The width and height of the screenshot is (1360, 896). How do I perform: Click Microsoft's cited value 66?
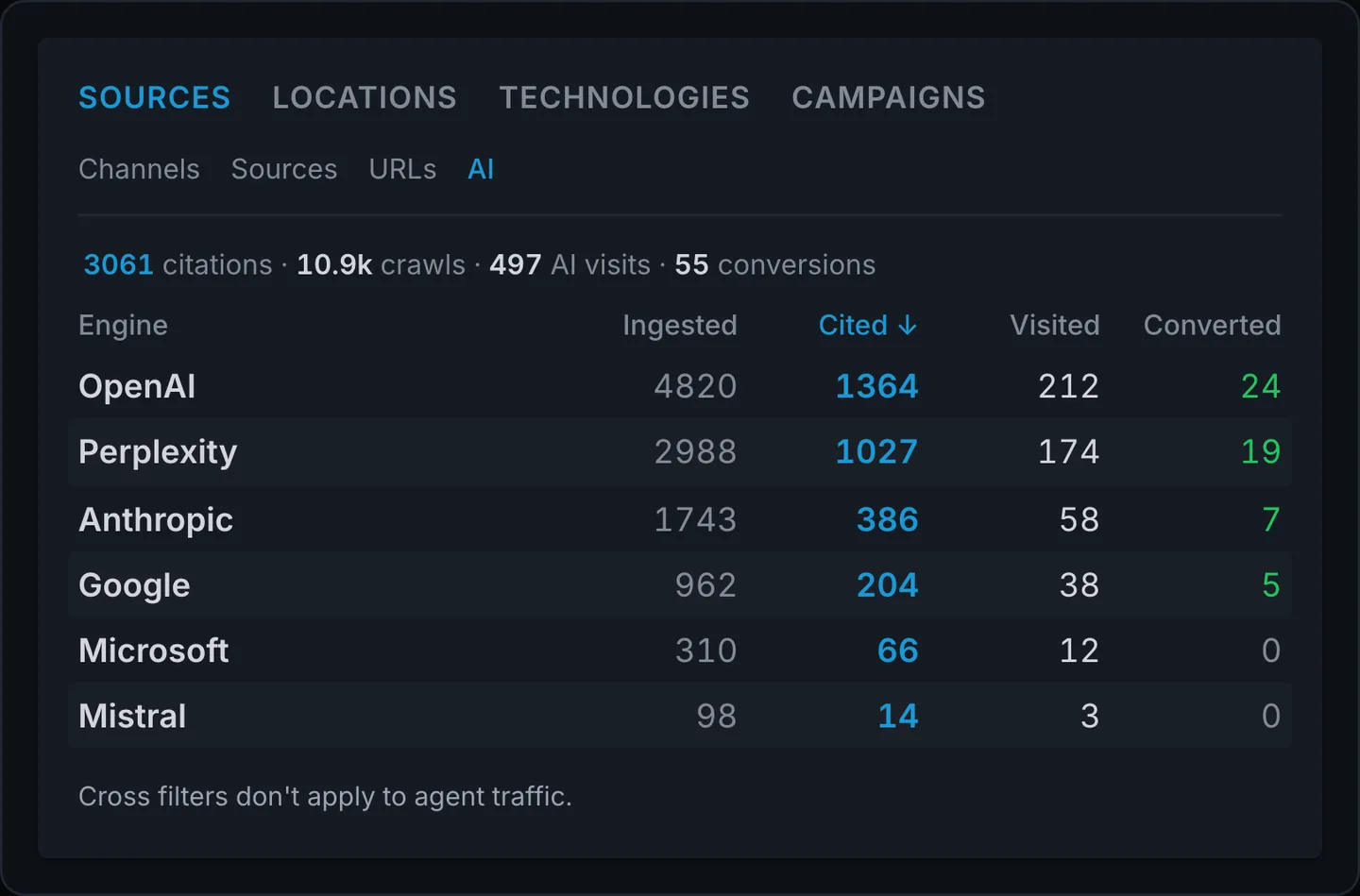(x=897, y=651)
